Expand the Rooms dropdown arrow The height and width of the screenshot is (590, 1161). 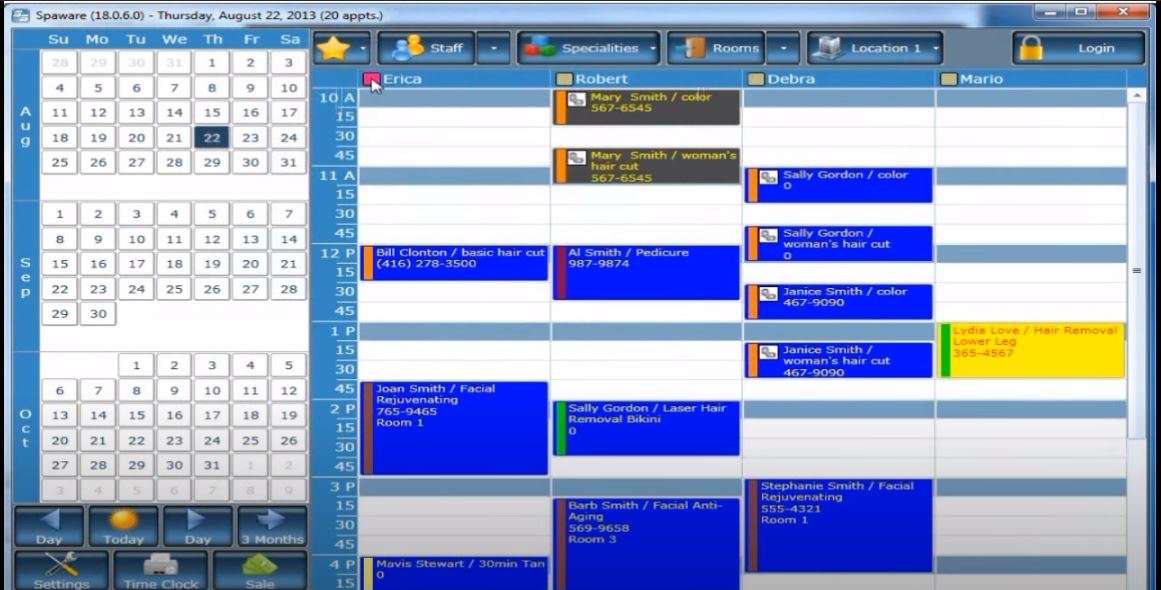783,49
